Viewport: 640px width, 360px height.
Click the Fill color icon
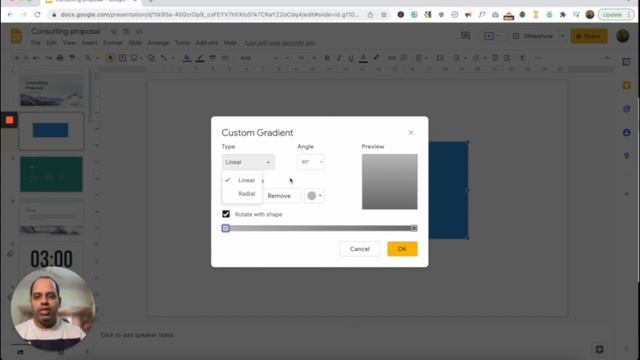point(187,58)
